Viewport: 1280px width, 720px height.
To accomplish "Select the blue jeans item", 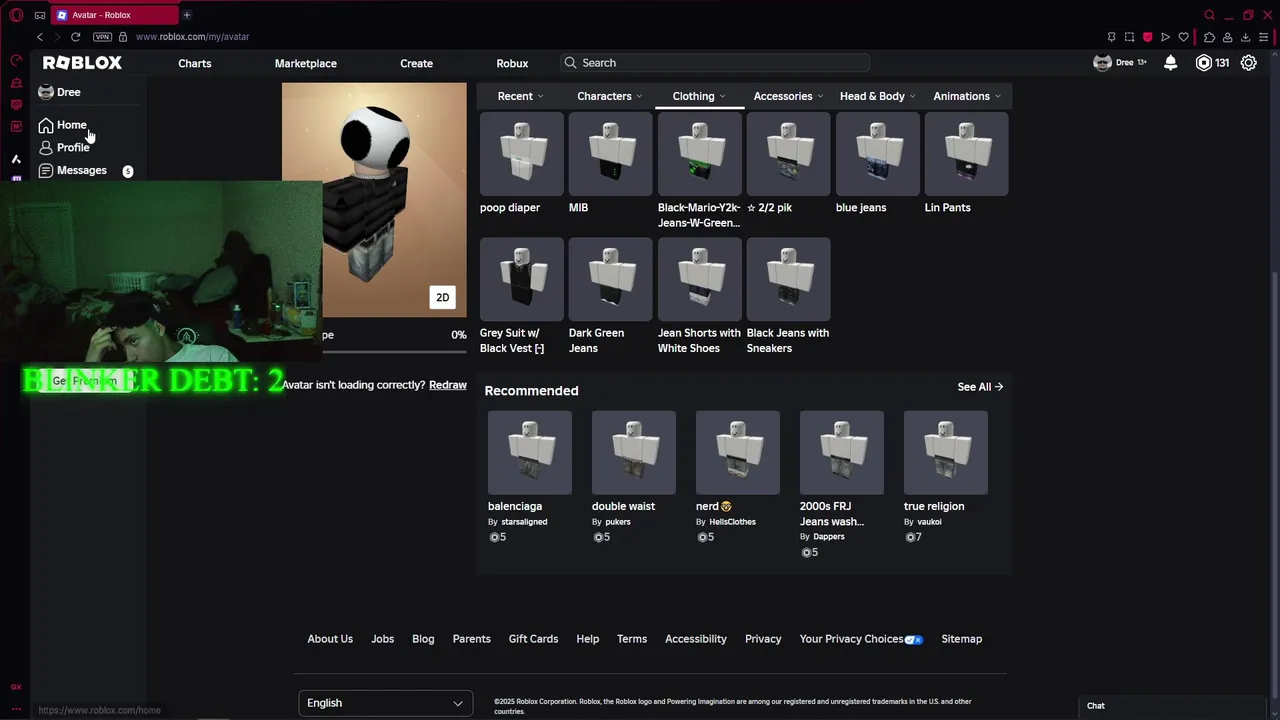I will (878, 155).
